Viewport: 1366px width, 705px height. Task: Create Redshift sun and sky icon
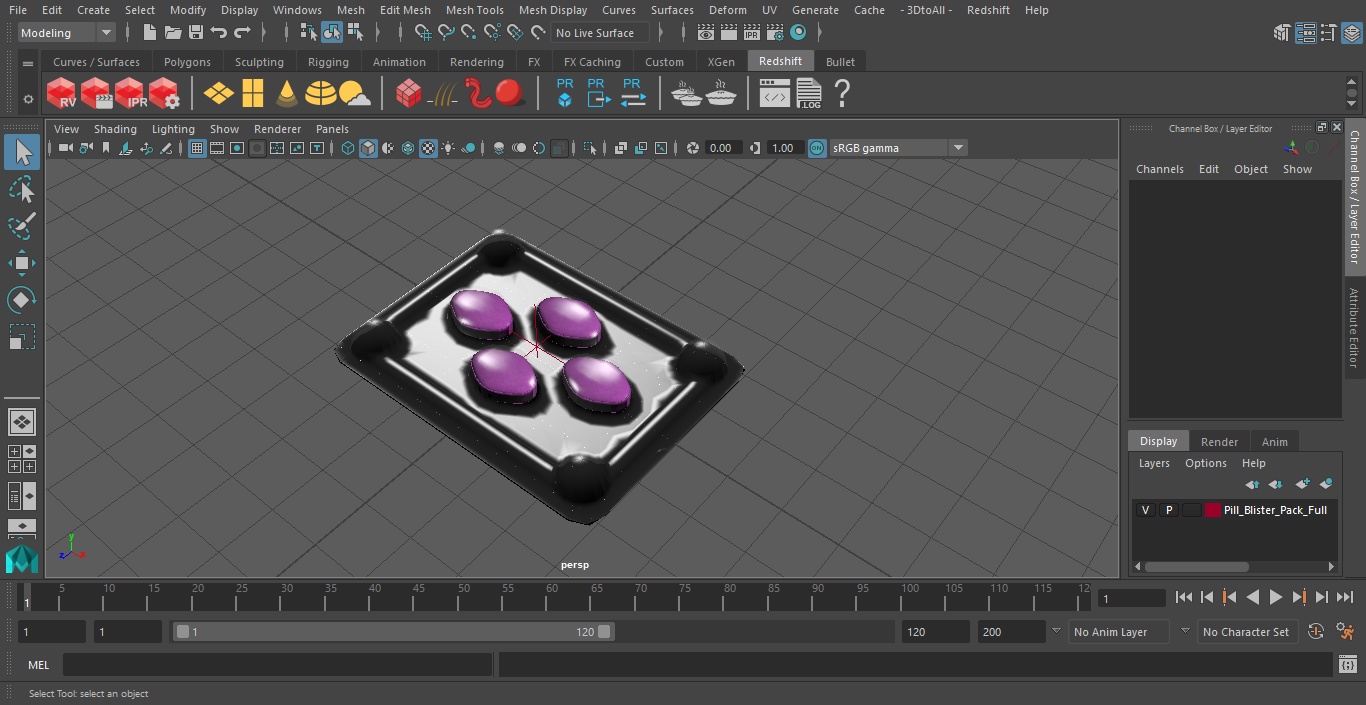coord(354,93)
